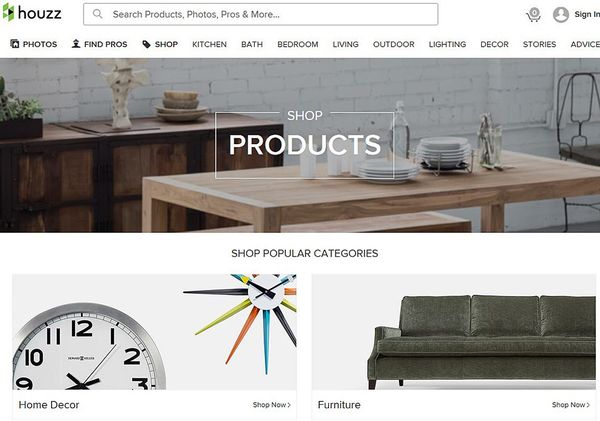600x421 pixels.
Task: Click Shop Now under Home Decor
Action: [x=272, y=405]
